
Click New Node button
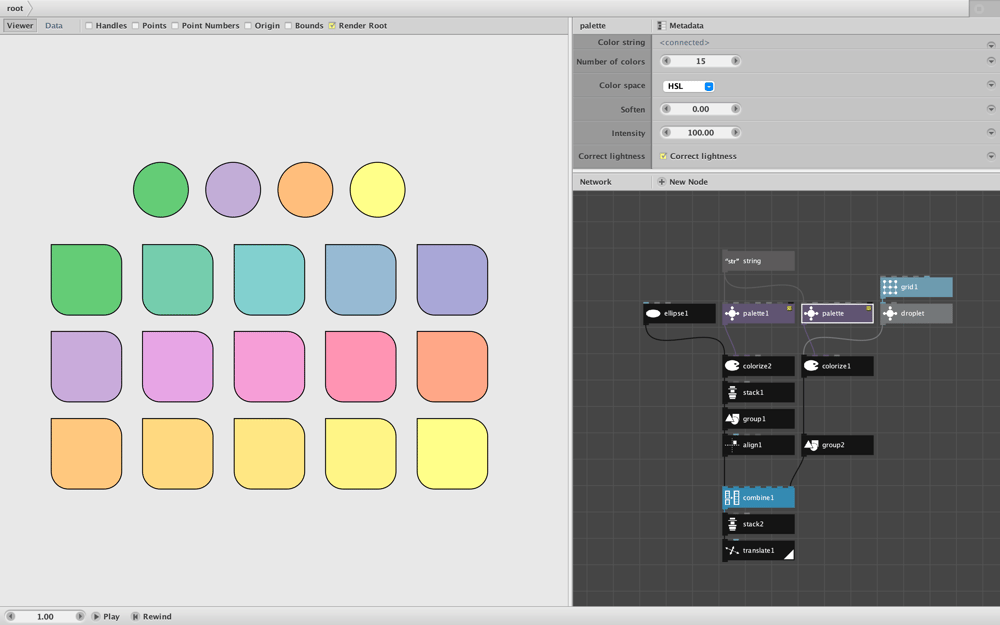click(682, 182)
